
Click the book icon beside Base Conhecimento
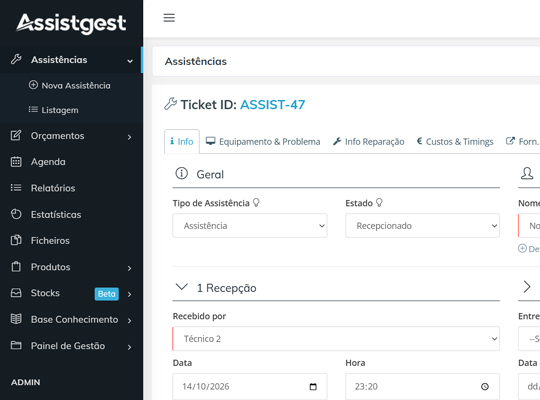pos(16,319)
